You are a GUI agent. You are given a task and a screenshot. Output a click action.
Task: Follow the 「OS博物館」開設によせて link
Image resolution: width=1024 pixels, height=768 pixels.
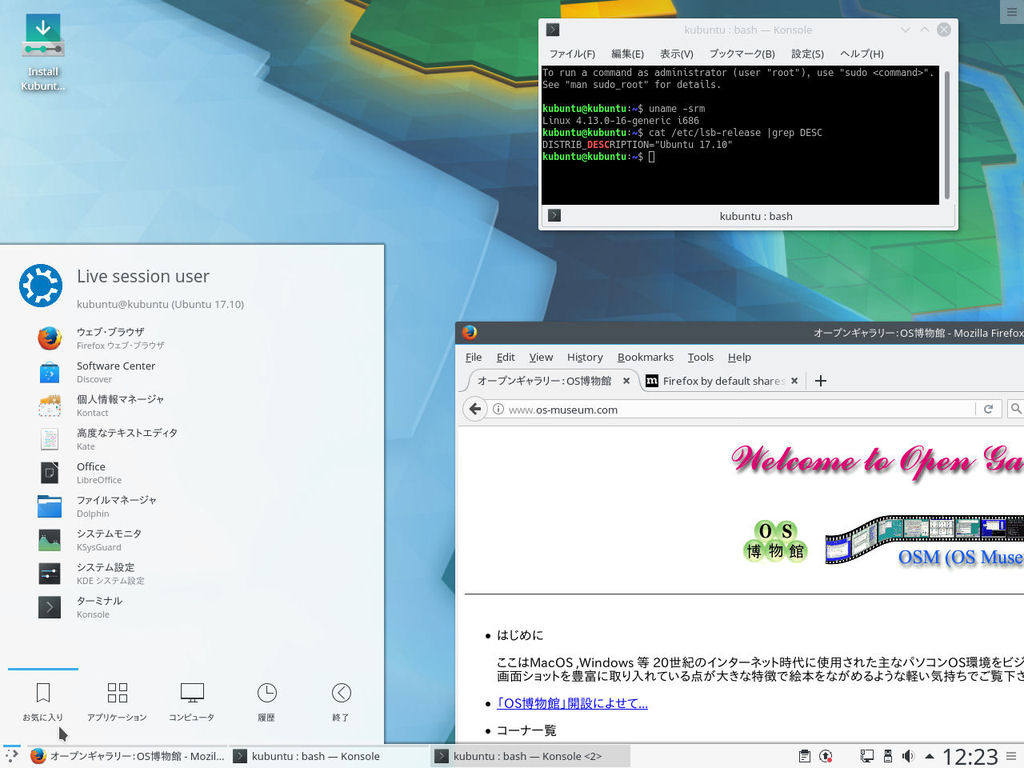(572, 703)
